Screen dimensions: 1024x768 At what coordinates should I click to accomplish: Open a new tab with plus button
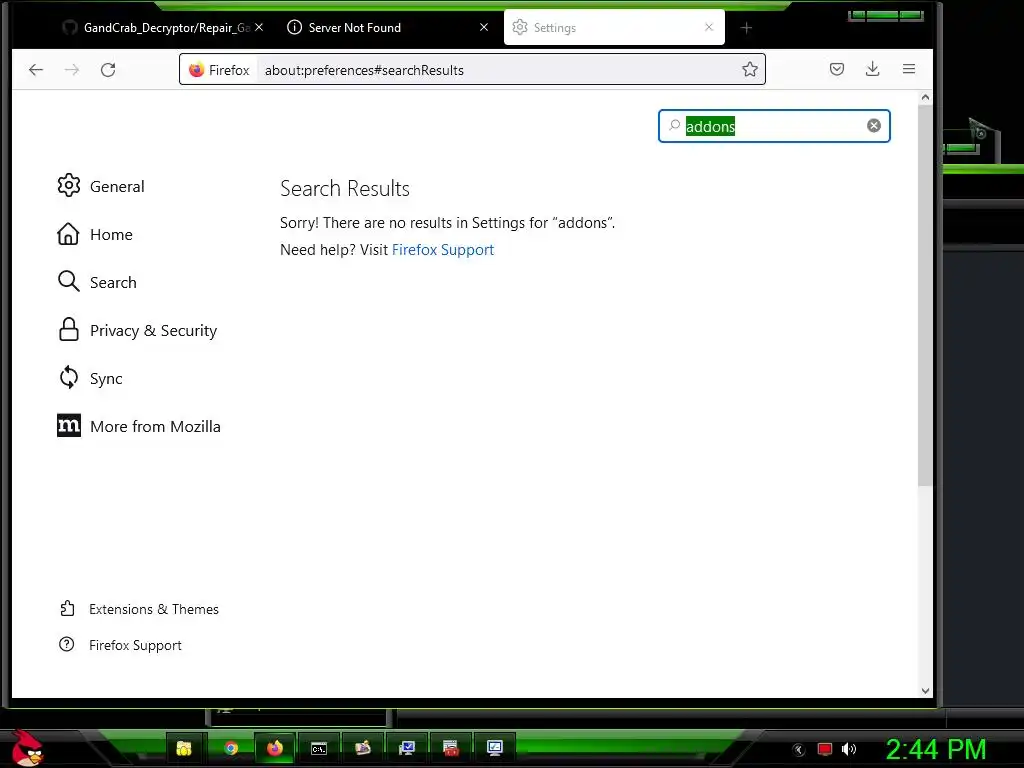(746, 27)
